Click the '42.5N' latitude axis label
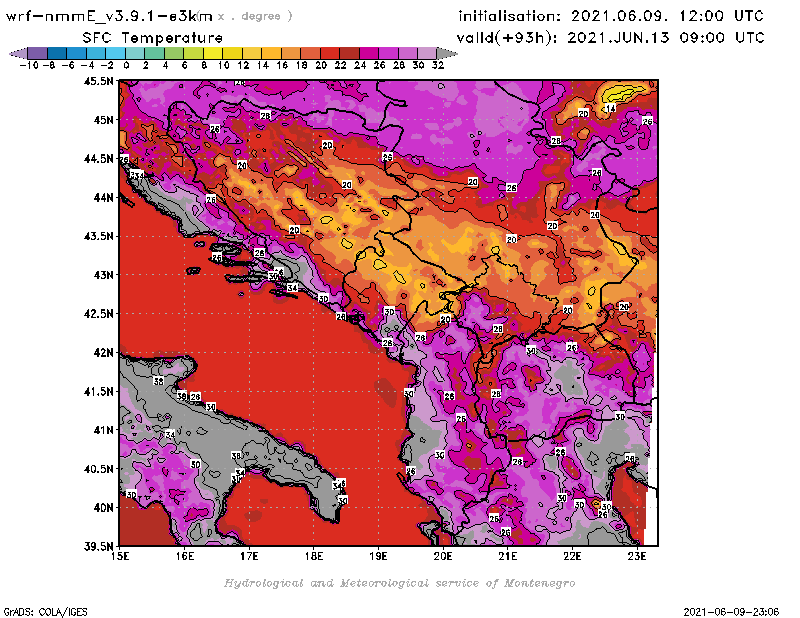 pos(98,314)
